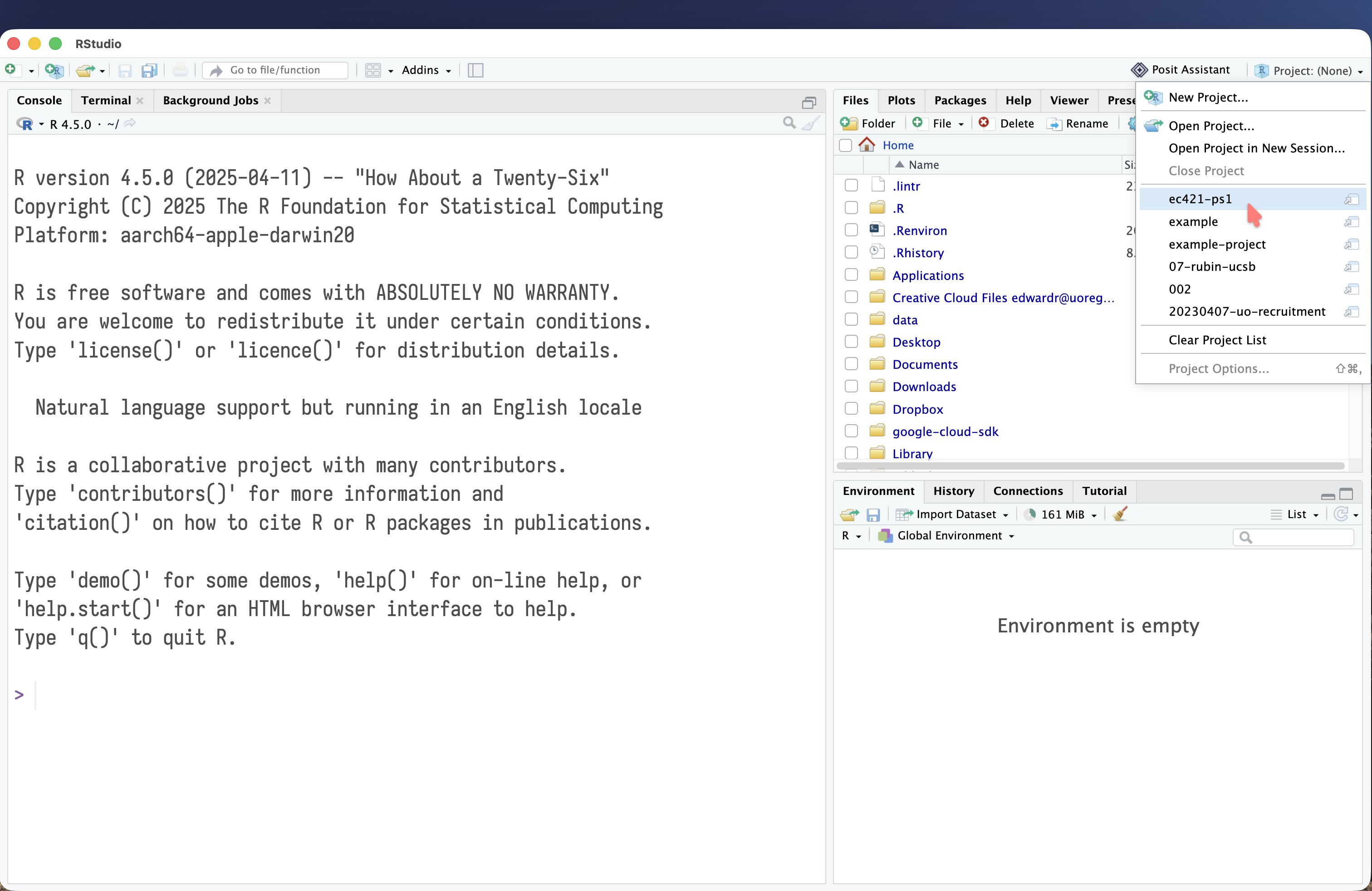
Task: Check the .Renviron file checkbox
Action: click(851, 230)
